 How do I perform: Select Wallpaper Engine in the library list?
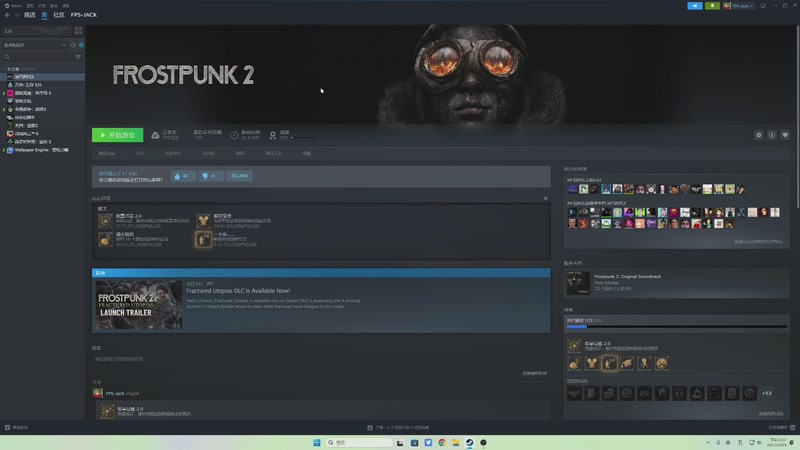pos(41,150)
